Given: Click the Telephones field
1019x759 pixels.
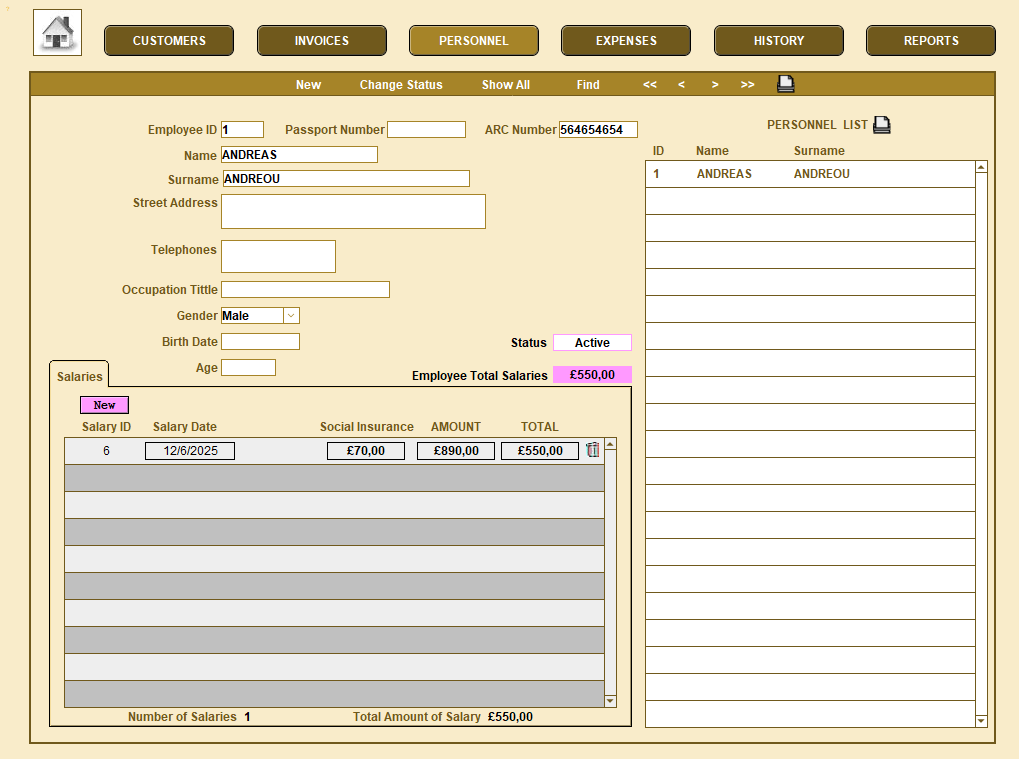Looking at the screenshot, I should 278,256.
